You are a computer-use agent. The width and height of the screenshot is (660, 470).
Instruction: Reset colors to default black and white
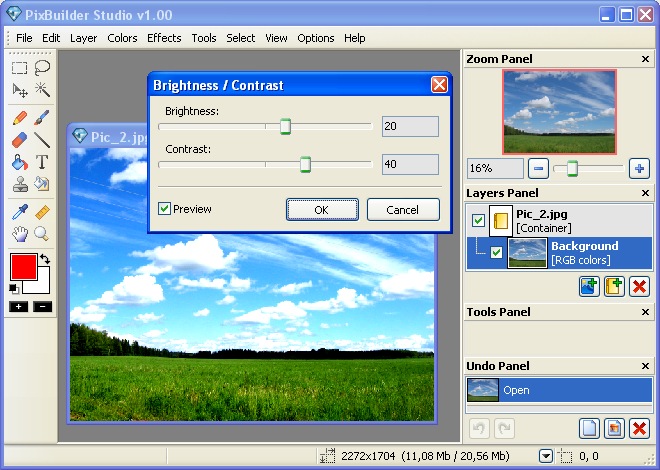pos(14,289)
